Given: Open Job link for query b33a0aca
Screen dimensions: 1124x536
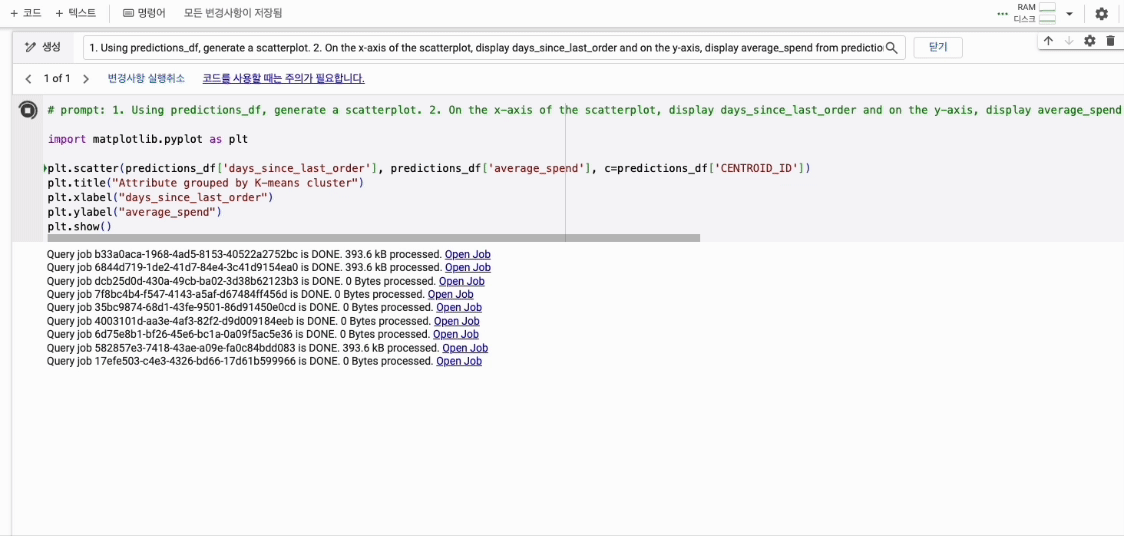Looking at the screenshot, I should click(467, 254).
